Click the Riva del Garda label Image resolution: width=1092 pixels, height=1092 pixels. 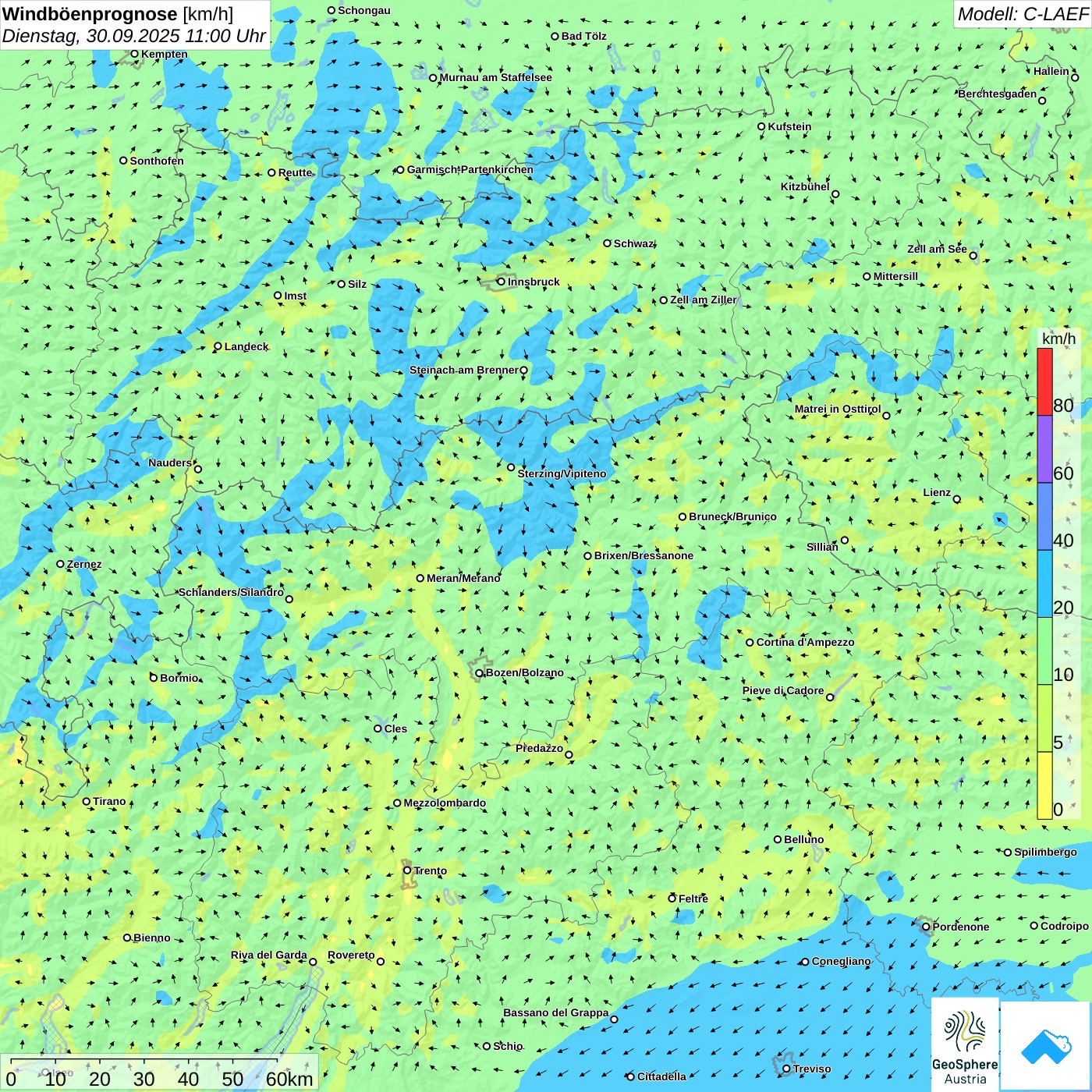tap(269, 955)
